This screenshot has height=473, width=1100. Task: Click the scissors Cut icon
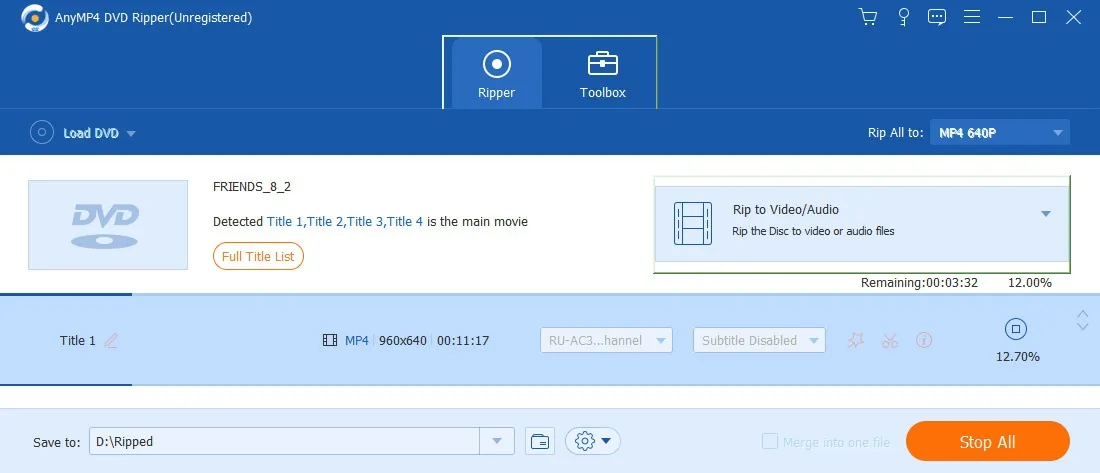tap(890, 341)
